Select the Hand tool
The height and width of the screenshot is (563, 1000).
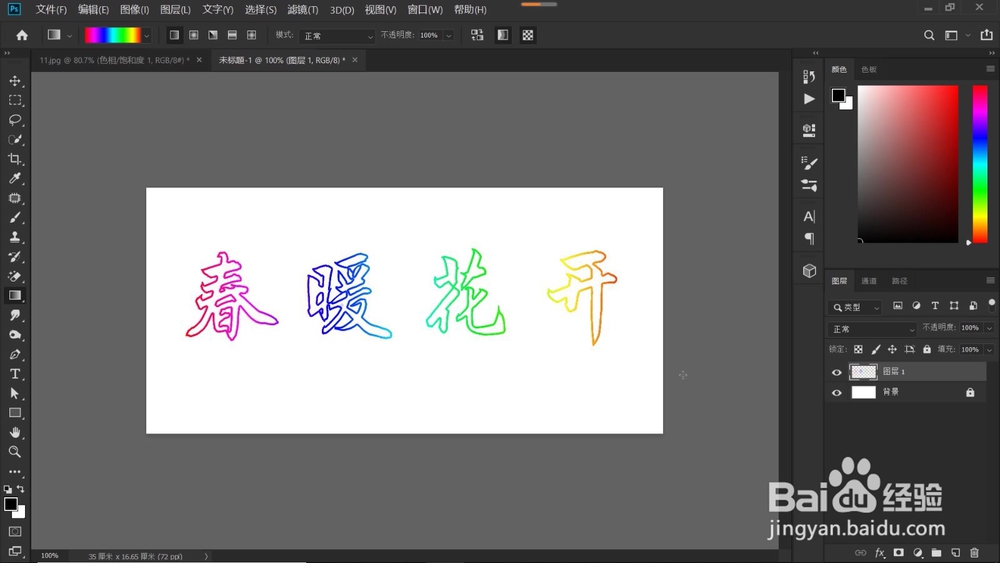15,432
